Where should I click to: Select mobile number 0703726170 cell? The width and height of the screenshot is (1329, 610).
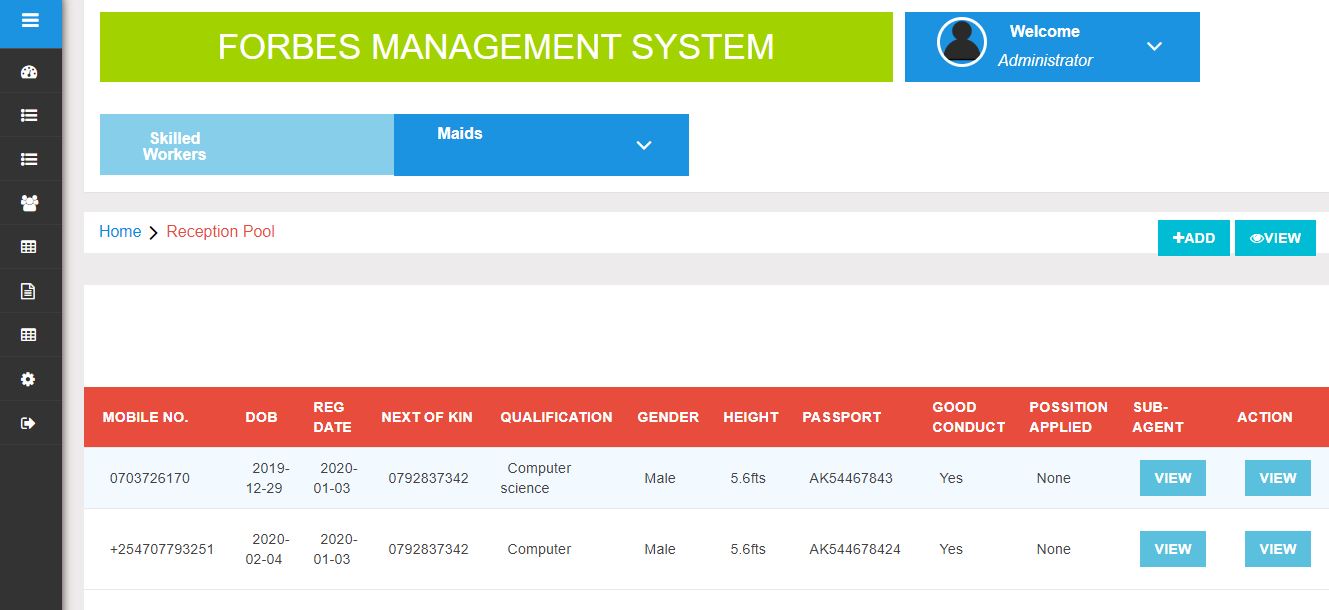150,478
